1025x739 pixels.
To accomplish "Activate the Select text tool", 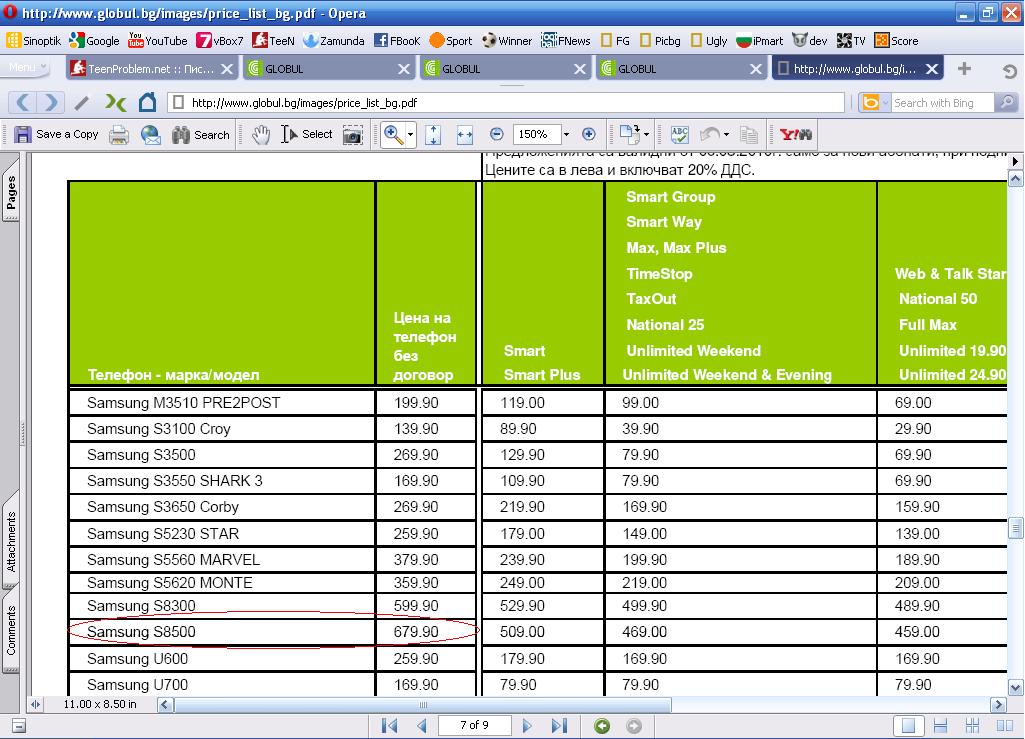I will (307, 135).
